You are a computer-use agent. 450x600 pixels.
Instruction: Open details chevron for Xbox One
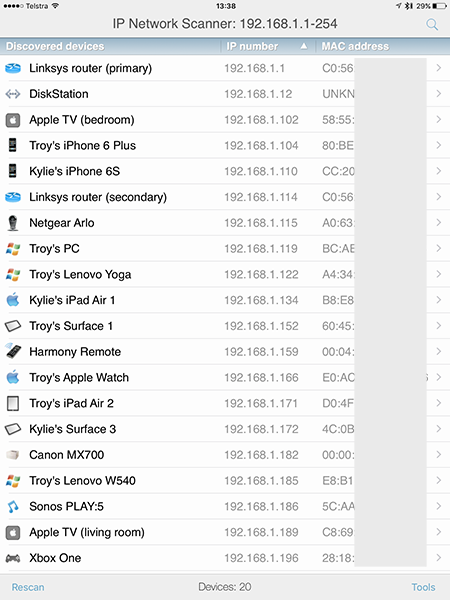click(439, 558)
